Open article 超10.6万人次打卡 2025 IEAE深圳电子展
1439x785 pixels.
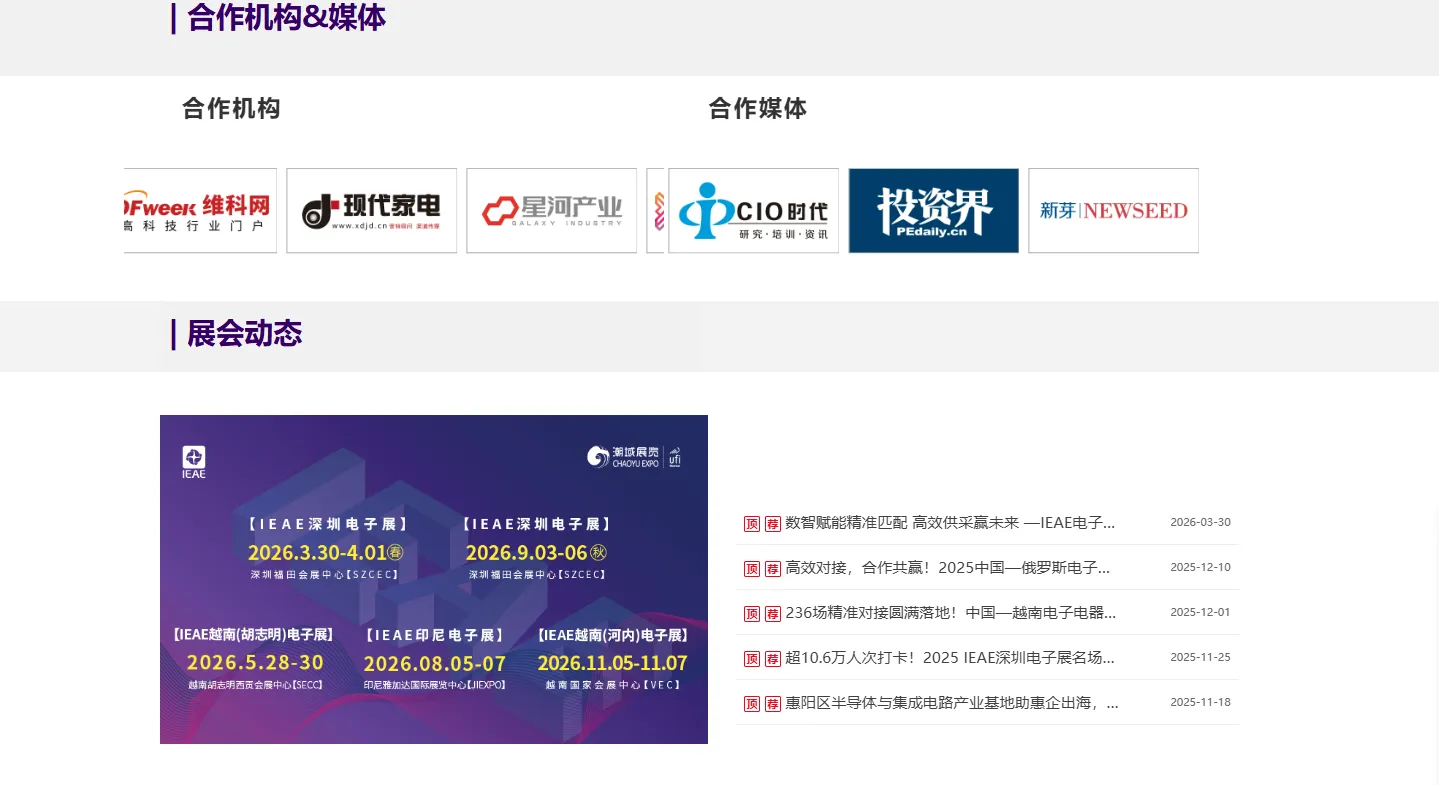pos(950,658)
